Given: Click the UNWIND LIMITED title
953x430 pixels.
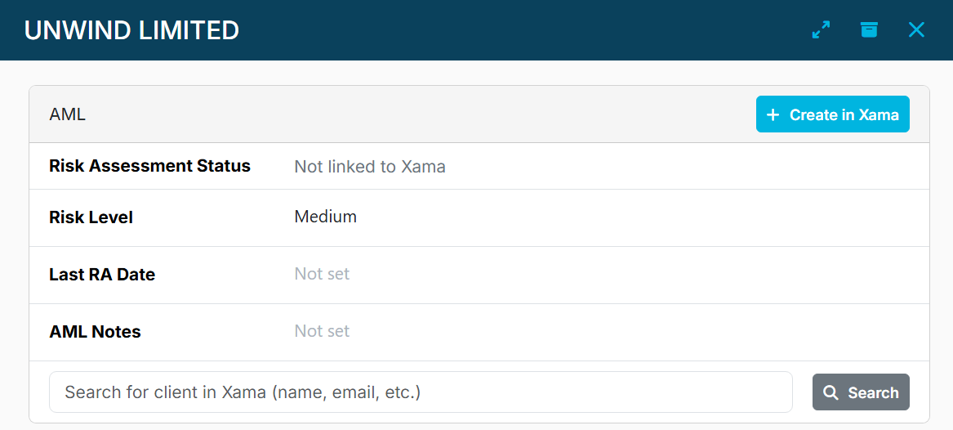Looking at the screenshot, I should point(131,30).
